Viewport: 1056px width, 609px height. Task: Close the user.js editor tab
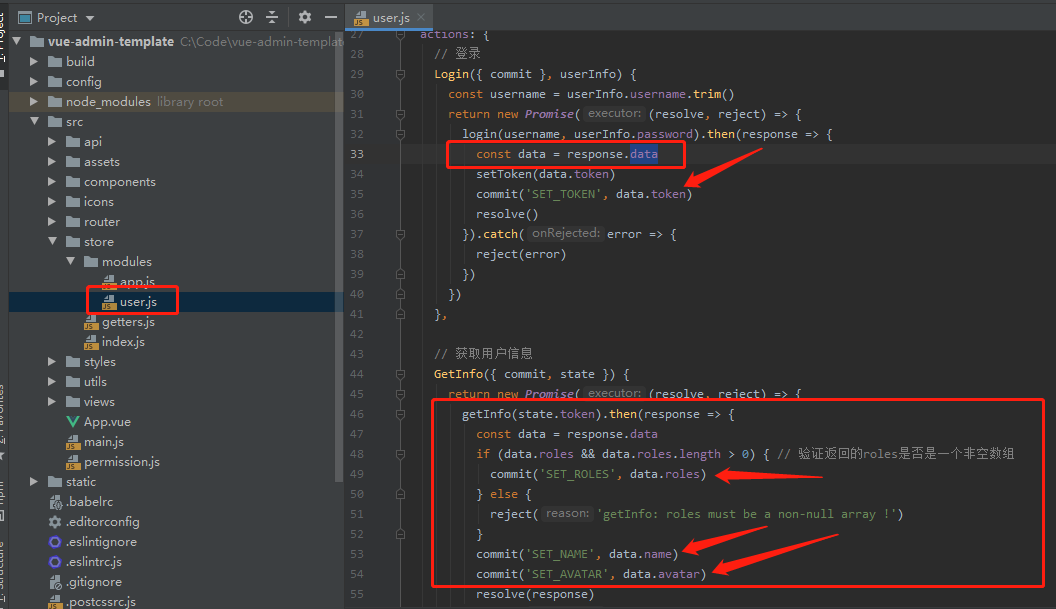click(421, 18)
